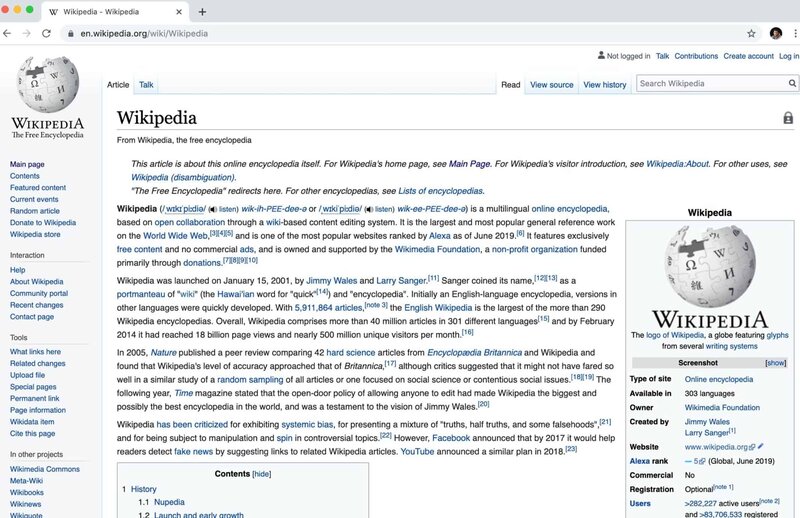Screen dimensions: 800x518
Task: Show the infobox Screenshot section
Action: [776, 363]
